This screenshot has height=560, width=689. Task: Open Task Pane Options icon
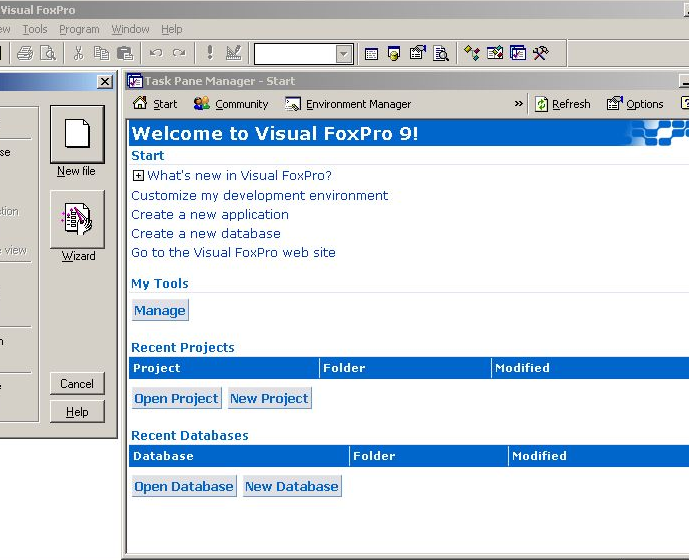615,104
